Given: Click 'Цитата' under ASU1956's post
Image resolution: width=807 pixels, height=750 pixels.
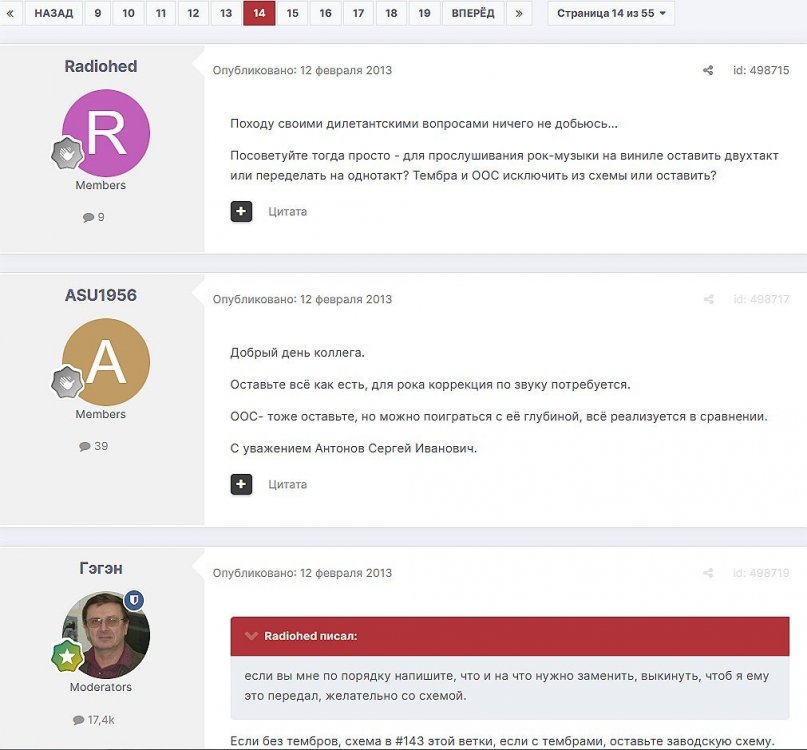Looking at the screenshot, I should pos(288,485).
